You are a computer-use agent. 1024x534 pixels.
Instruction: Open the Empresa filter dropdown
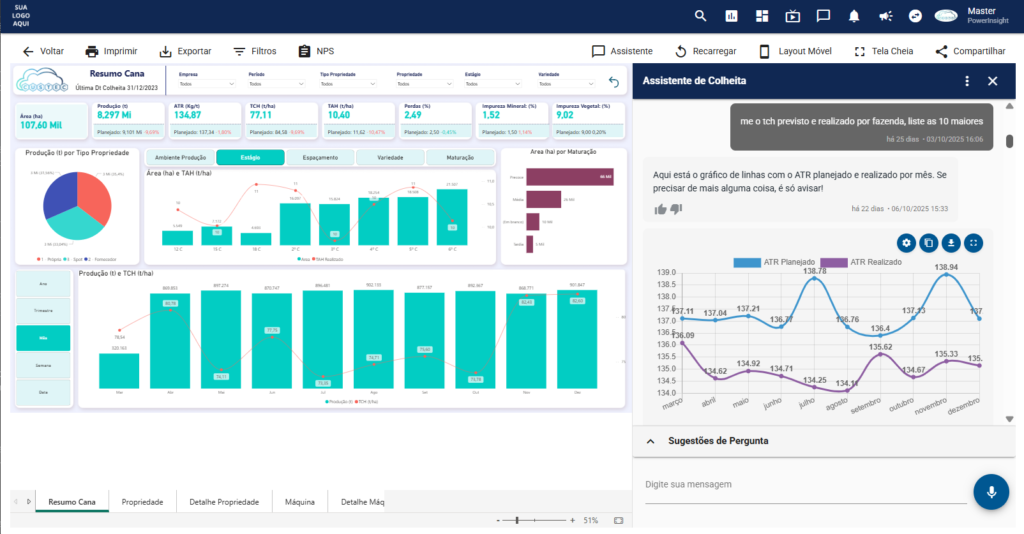click(205, 84)
